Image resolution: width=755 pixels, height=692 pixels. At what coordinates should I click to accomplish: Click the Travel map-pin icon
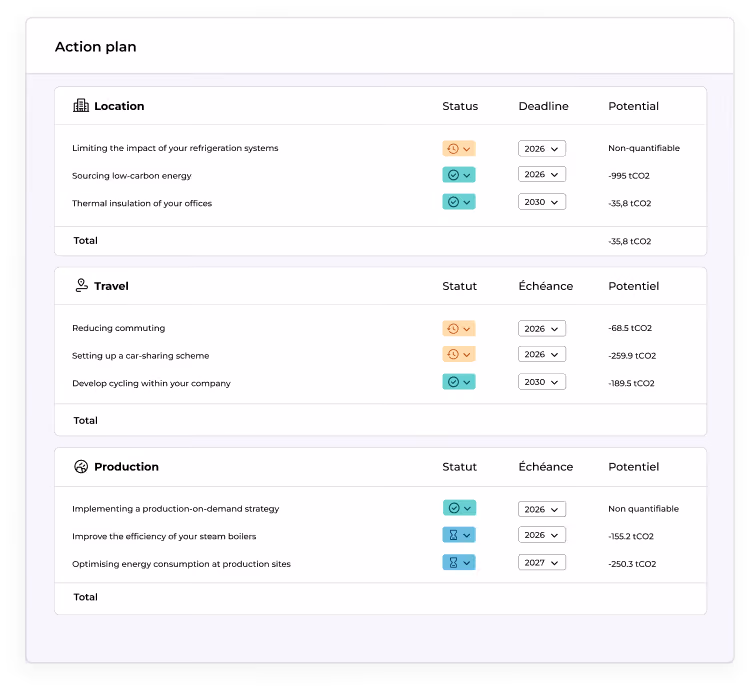81,286
